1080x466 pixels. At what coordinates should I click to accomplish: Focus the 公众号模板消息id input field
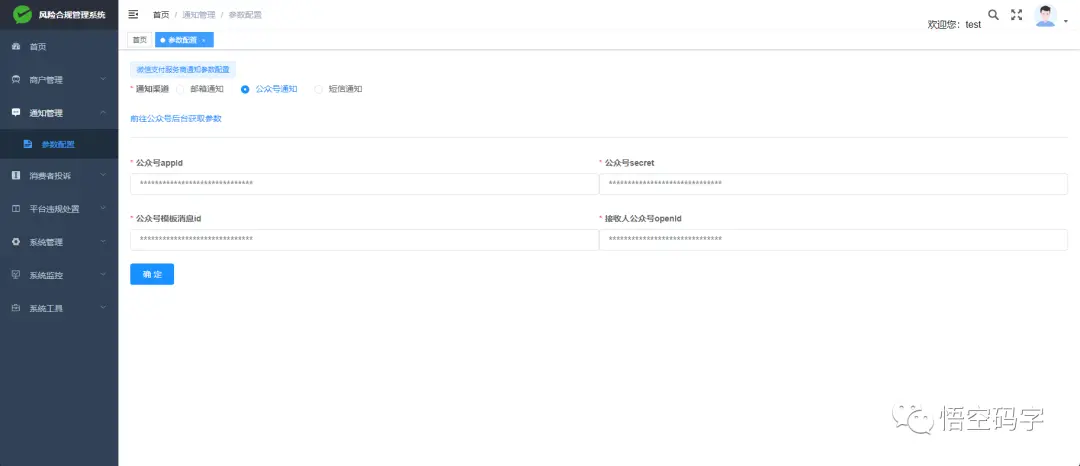point(364,240)
